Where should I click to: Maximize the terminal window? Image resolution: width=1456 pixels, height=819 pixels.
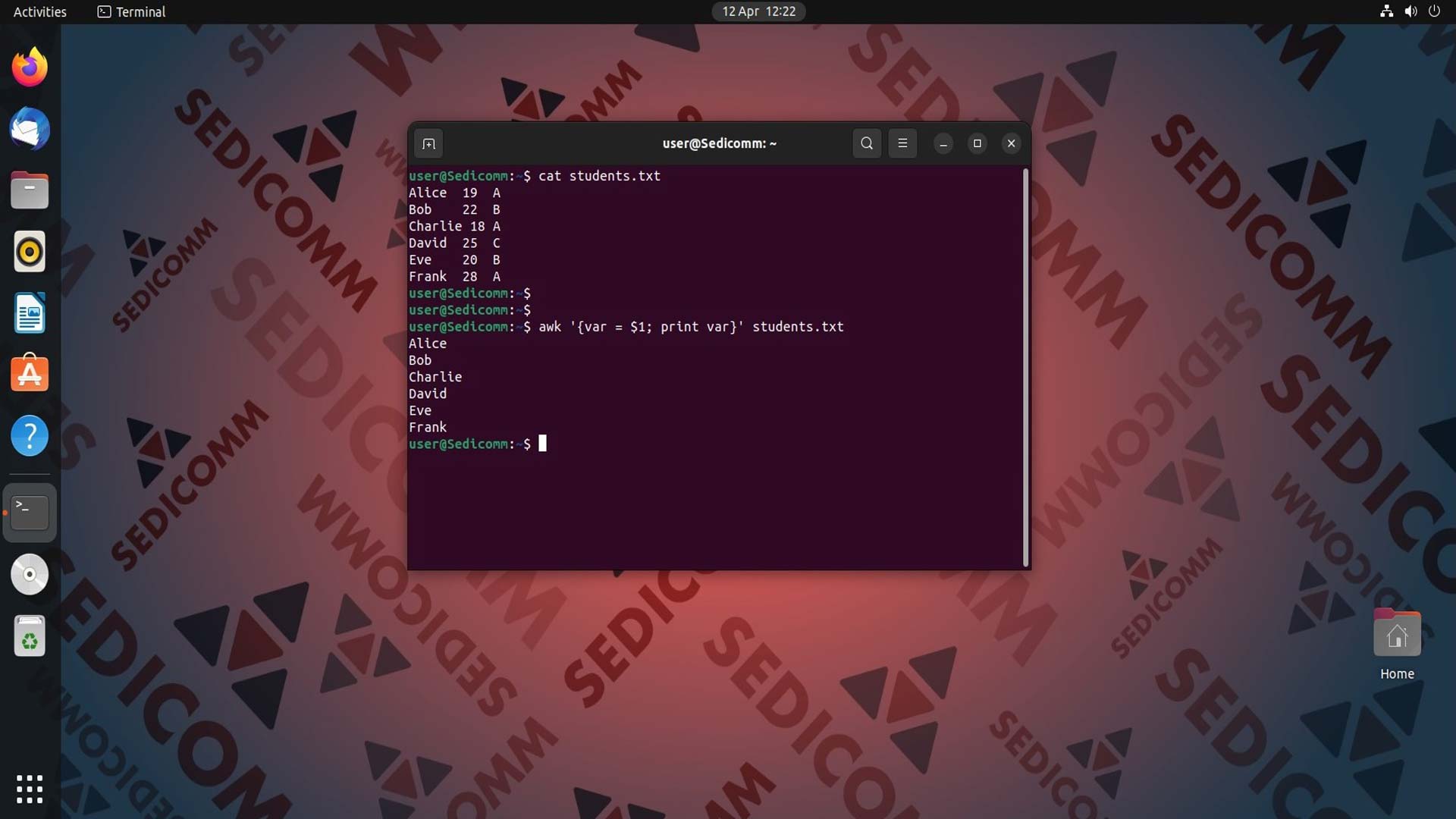[977, 143]
